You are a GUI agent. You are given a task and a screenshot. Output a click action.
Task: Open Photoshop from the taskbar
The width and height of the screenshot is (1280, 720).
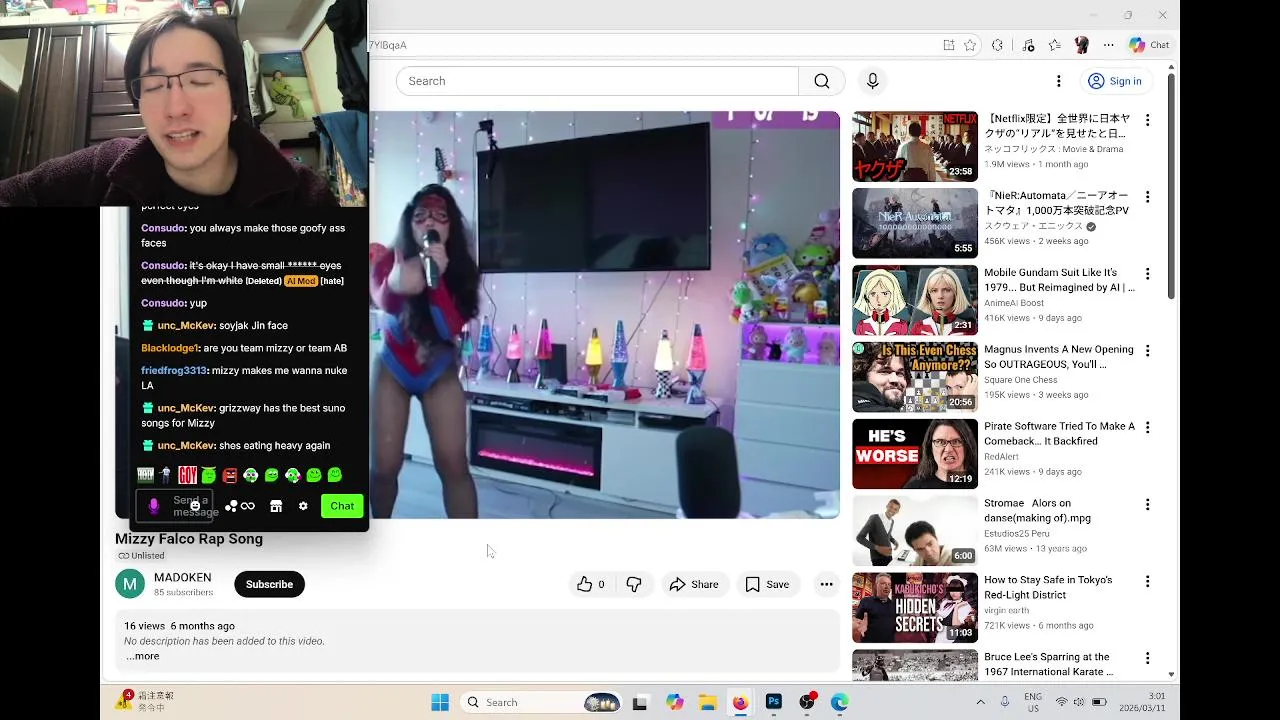pyautogui.click(x=773, y=702)
